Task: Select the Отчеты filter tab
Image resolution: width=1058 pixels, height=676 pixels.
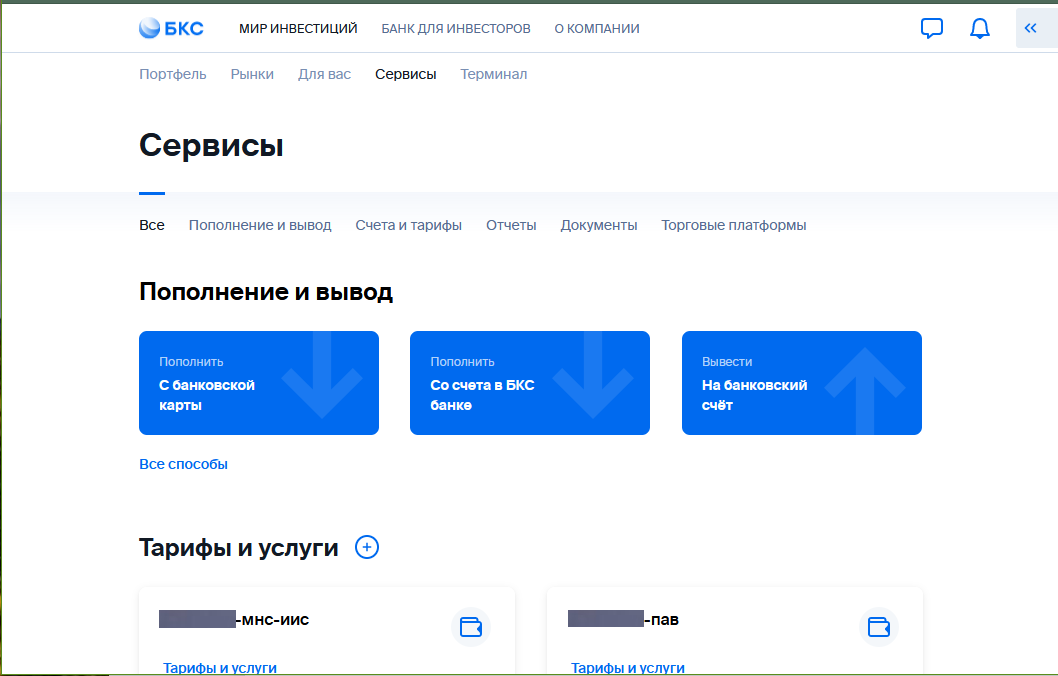Action: (x=511, y=225)
